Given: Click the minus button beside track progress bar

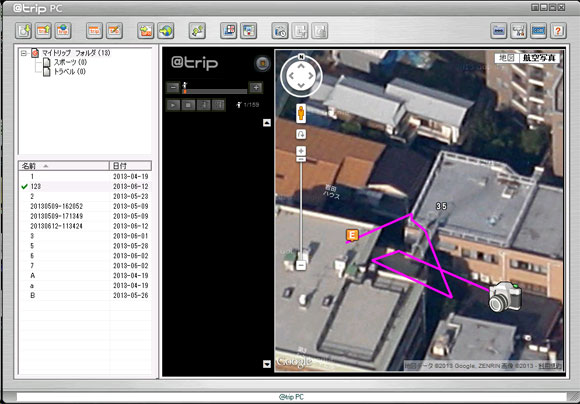Looking at the screenshot, I should tap(173, 88).
